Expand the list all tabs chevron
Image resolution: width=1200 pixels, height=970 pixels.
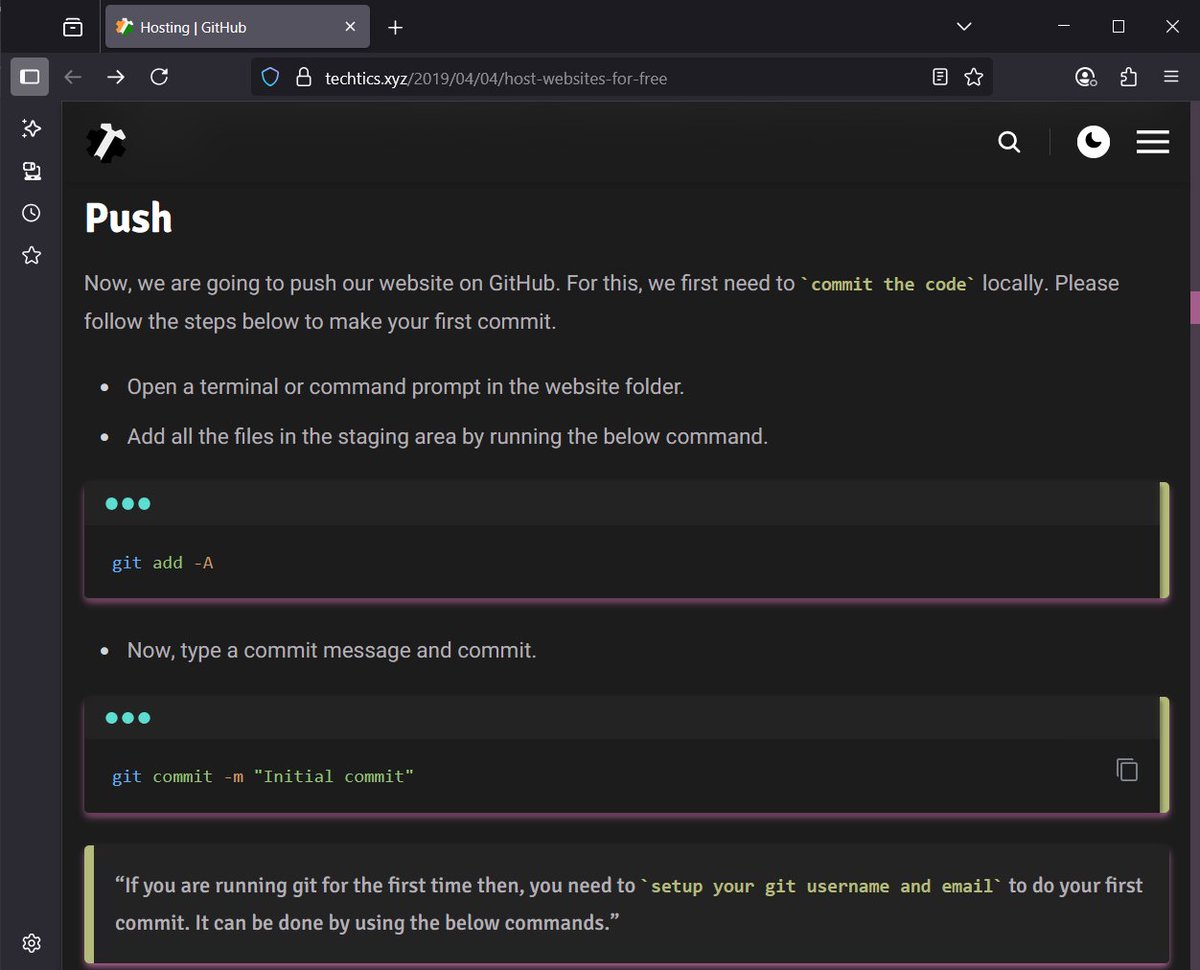coord(964,27)
